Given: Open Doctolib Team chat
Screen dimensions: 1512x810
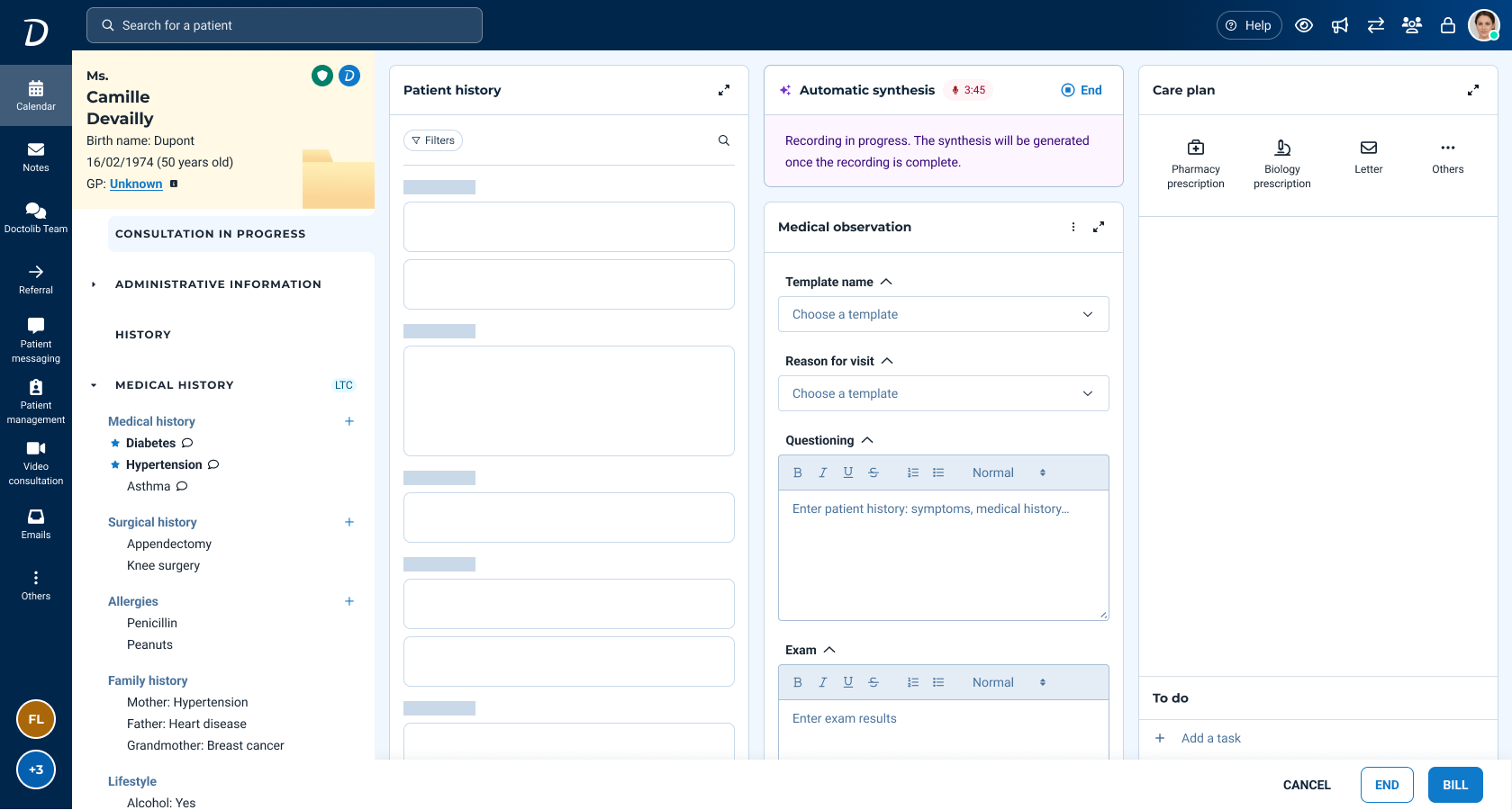Looking at the screenshot, I should coord(36,218).
